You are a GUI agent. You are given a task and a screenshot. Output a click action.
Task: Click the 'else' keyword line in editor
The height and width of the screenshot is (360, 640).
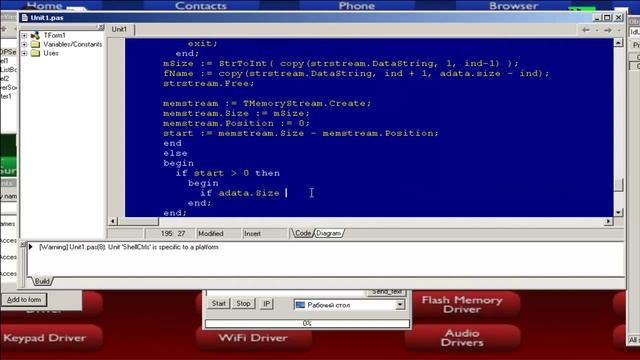tap(175, 153)
